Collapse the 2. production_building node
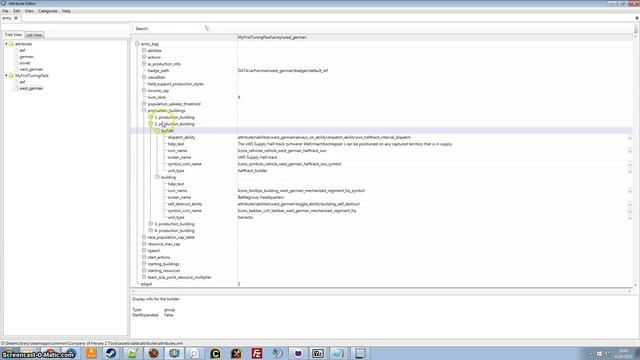640x360 pixels. coord(151,124)
